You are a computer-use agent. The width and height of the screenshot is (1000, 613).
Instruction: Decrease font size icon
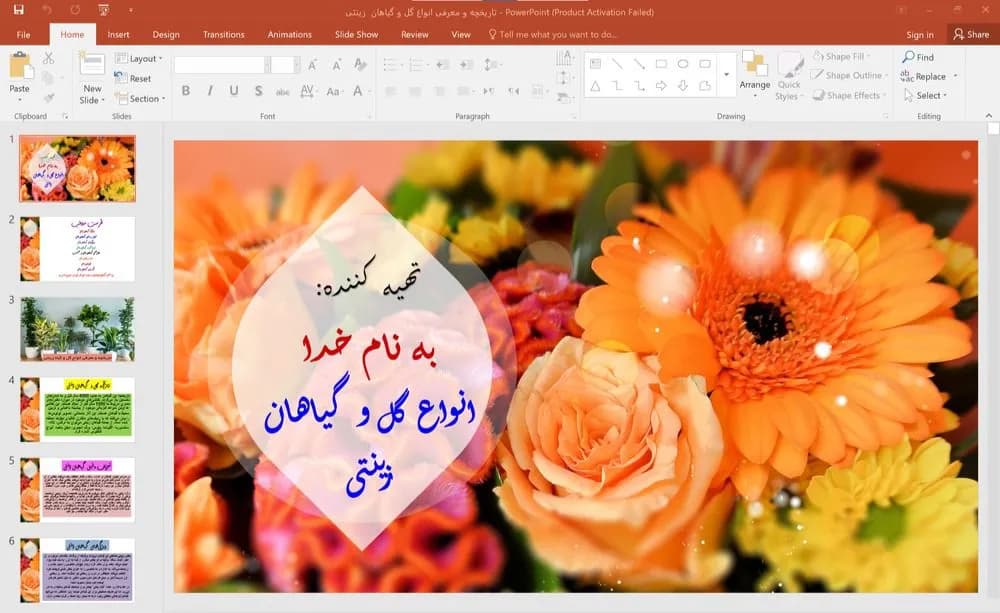336,64
